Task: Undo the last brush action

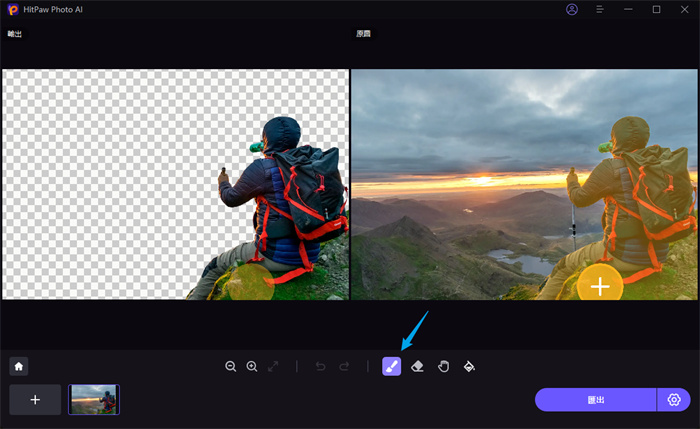Action: [x=320, y=367]
